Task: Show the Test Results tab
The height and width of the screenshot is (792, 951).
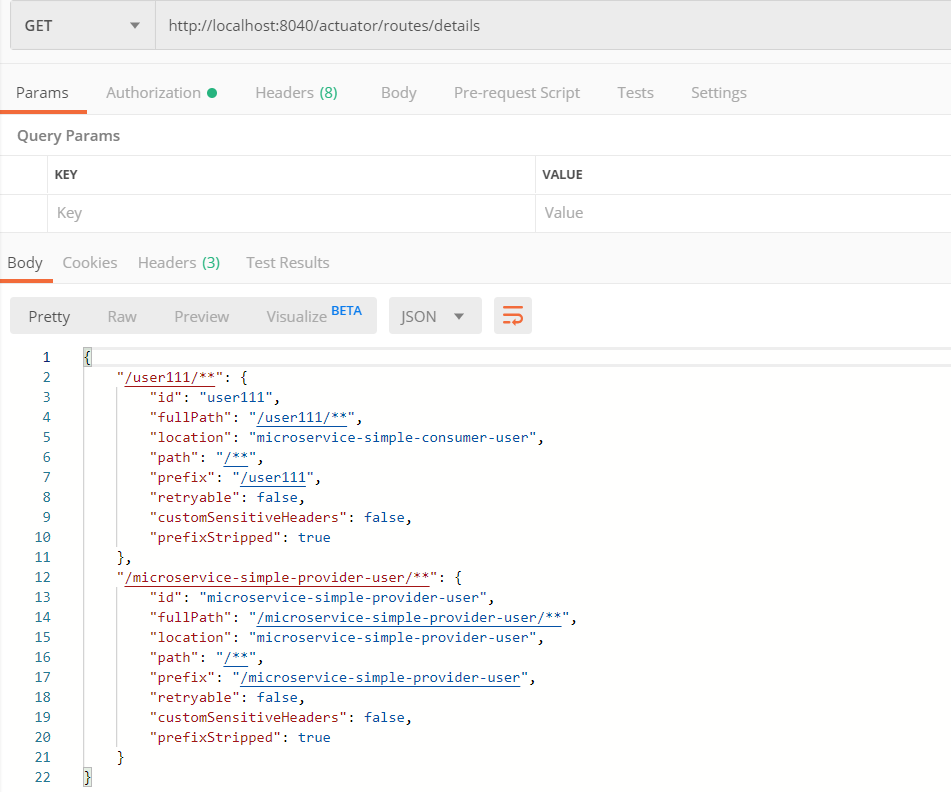Action: pos(287,263)
